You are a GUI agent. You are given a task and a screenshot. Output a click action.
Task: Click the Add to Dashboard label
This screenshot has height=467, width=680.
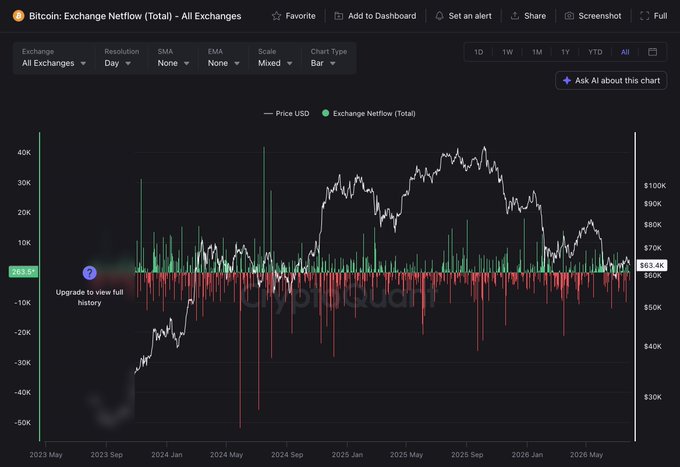point(382,16)
